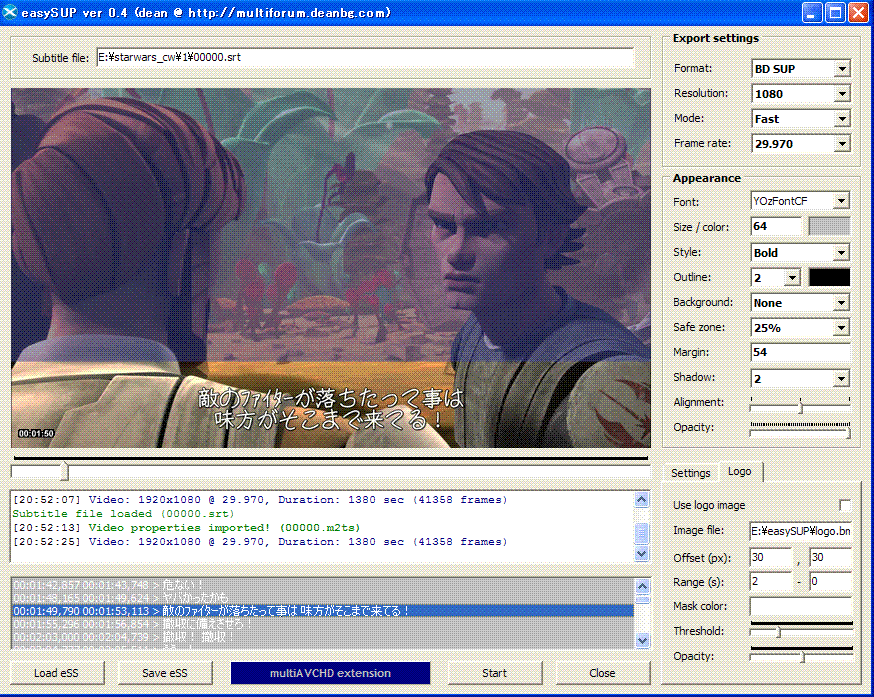Click the first Offset field
874x697 pixels.
[x=771, y=557]
